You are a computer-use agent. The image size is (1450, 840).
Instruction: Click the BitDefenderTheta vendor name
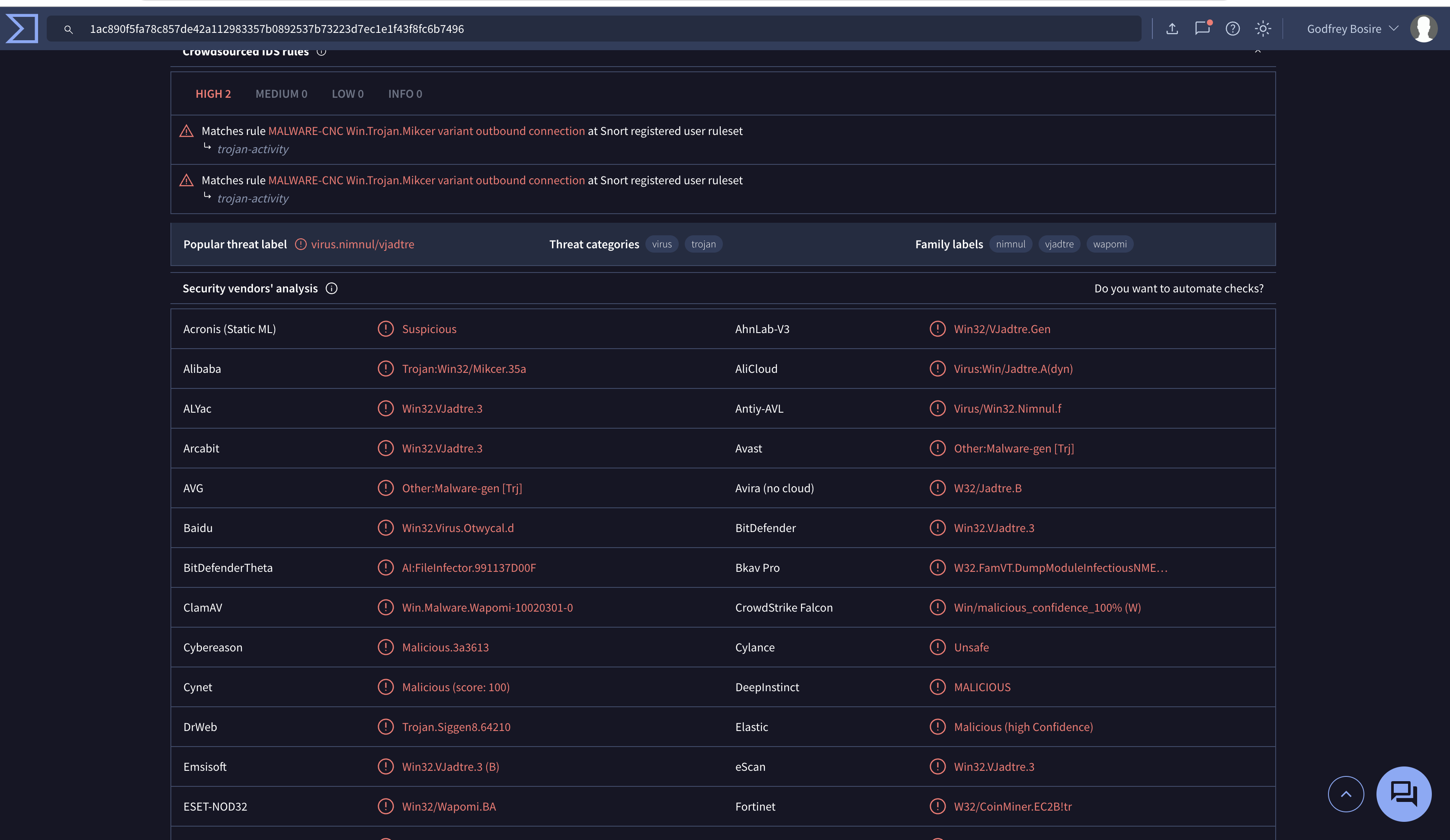pyautogui.click(x=228, y=568)
